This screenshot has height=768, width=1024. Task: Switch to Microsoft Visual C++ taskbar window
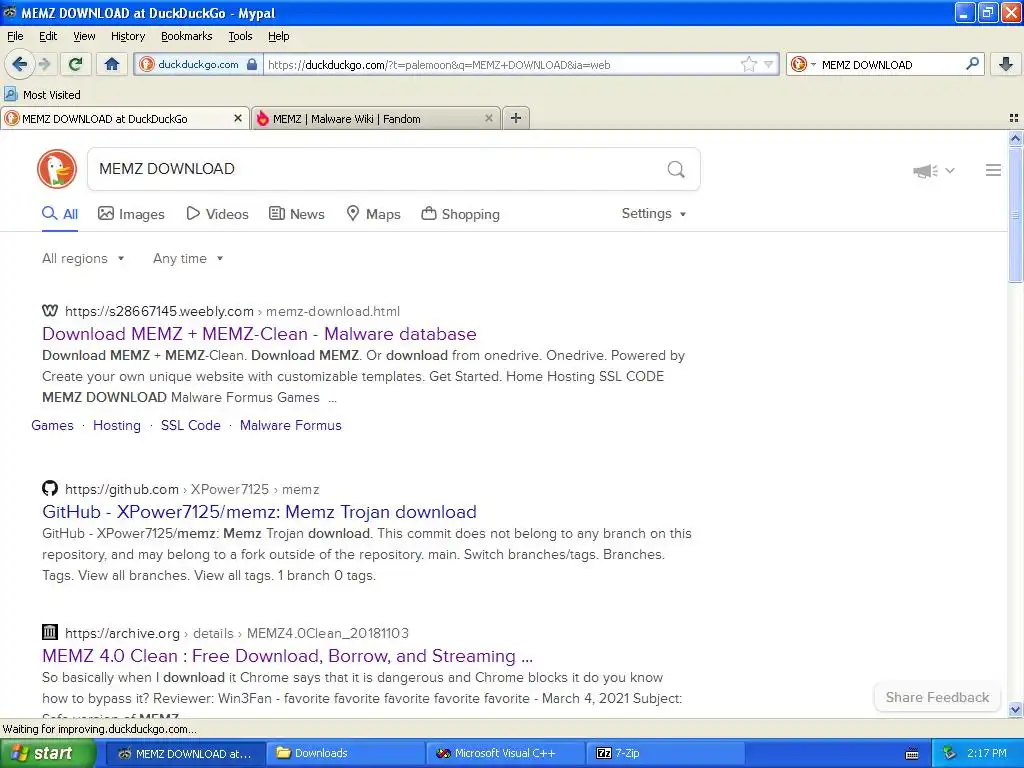coord(507,753)
